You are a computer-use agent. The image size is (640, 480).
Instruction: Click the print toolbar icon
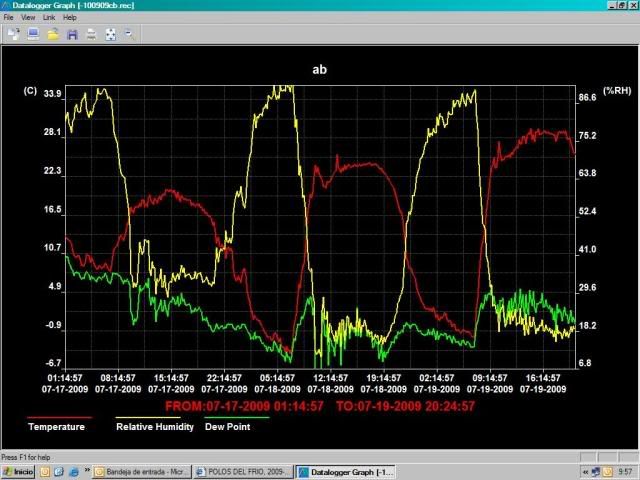tap(91, 34)
